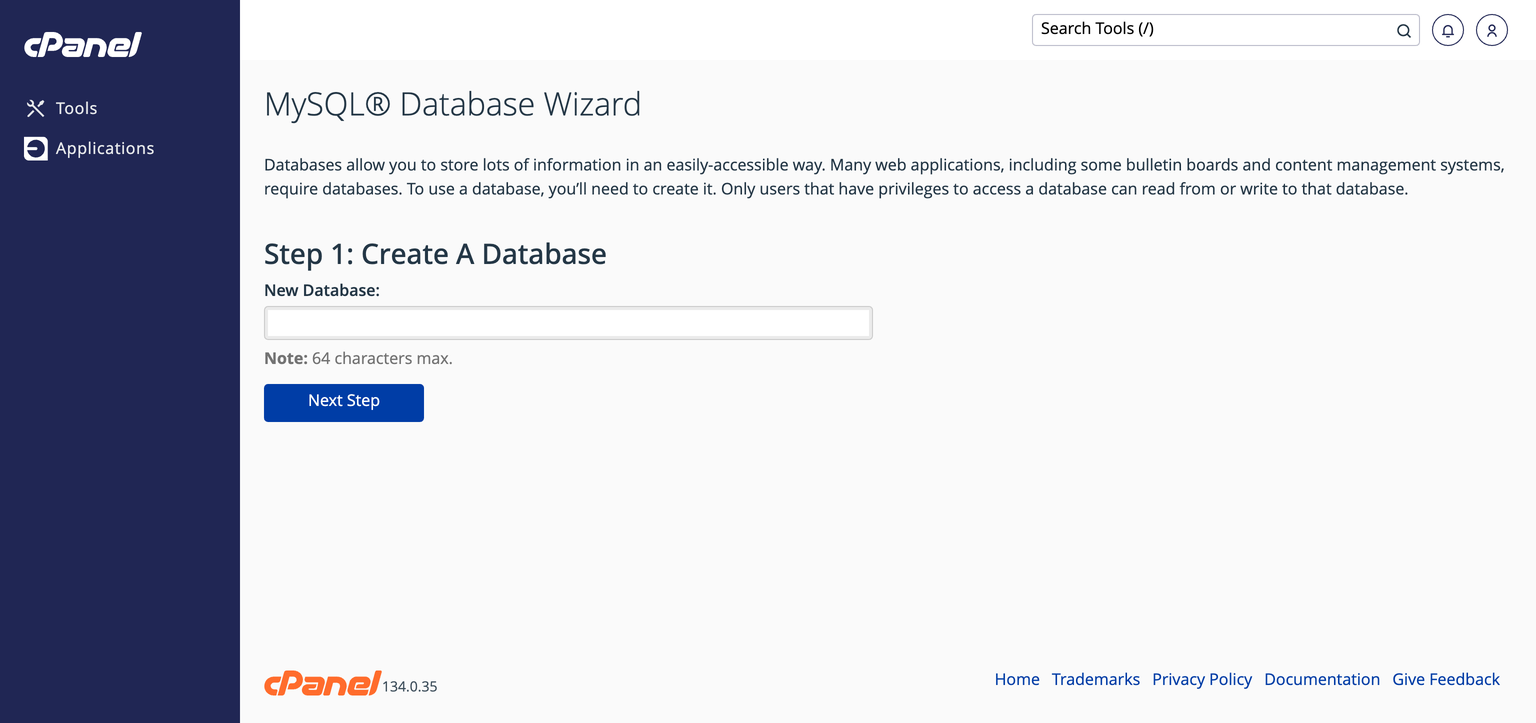
Task: Click the 'New Database:' label
Action: tap(322, 290)
